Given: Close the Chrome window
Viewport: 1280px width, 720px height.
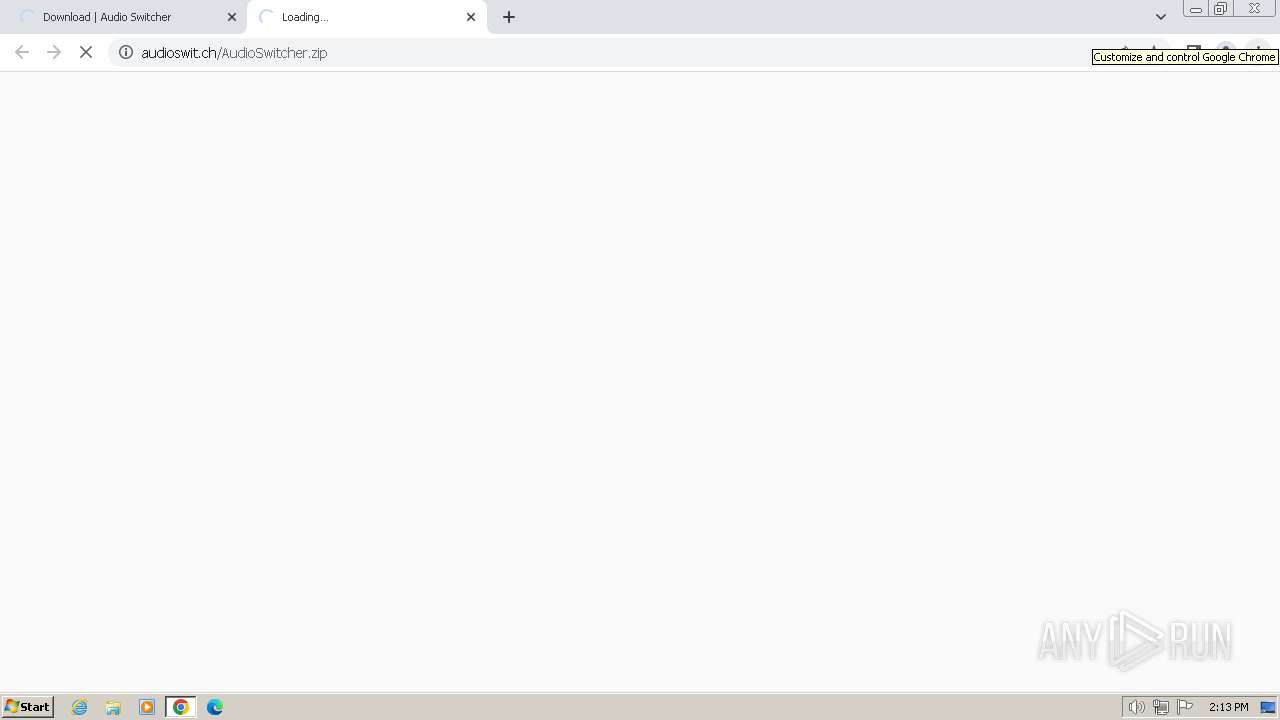Looking at the screenshot, I should point(1254,9).
